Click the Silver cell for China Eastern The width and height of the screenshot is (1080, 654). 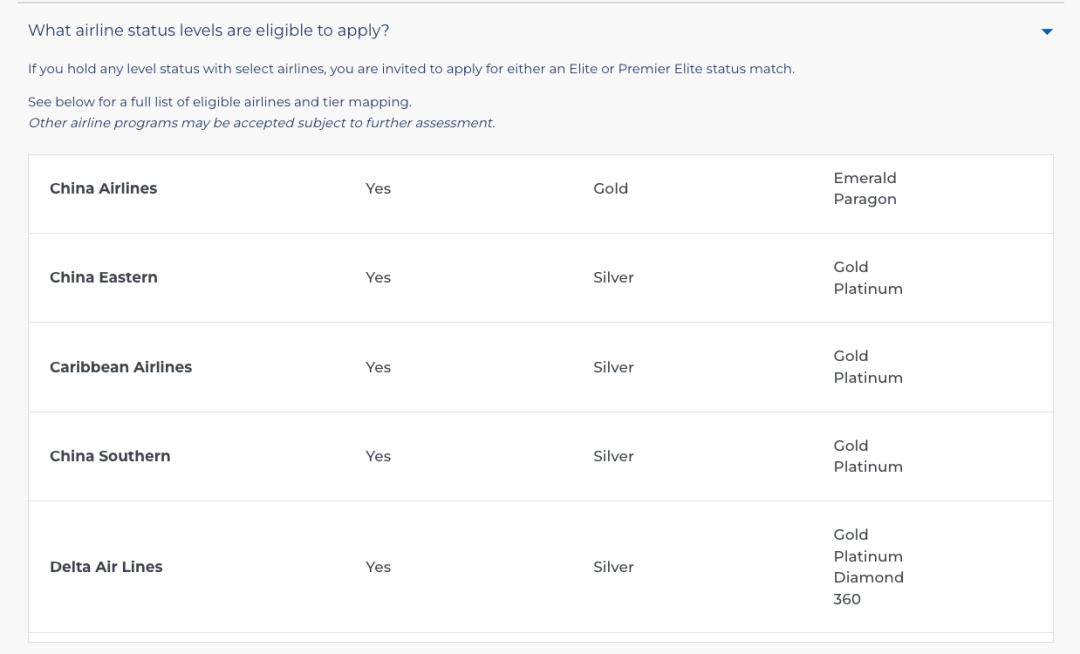pos(613,277)
